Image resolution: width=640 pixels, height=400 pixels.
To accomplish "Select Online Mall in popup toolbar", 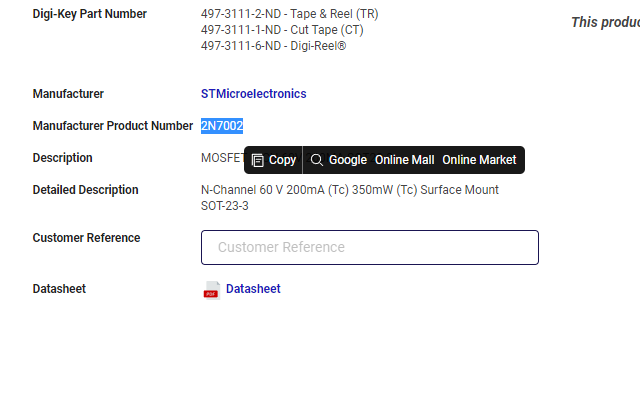I will [x=404, y=160].
